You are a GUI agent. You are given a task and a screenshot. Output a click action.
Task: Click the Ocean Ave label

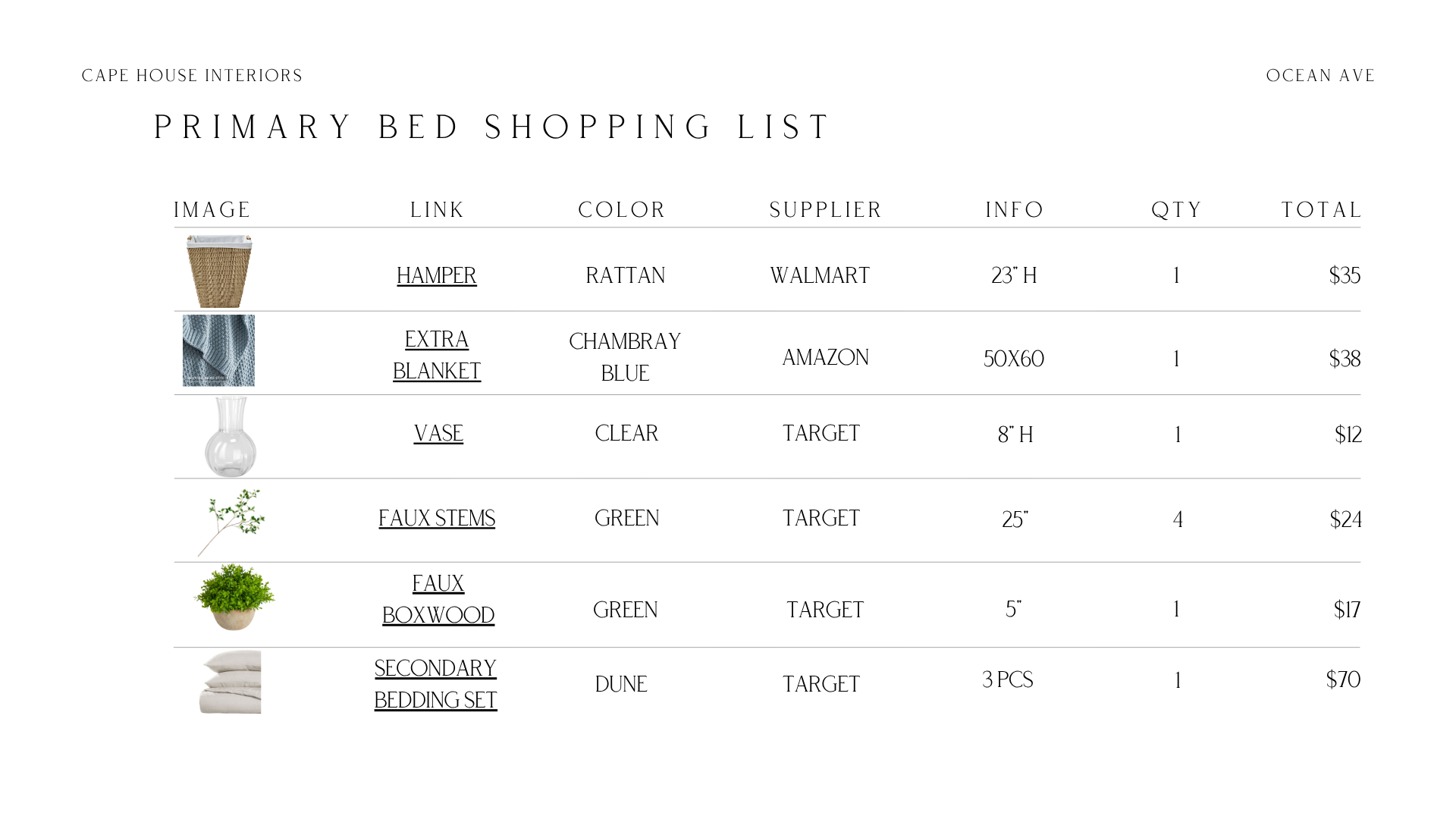(x=1320, y=76)
